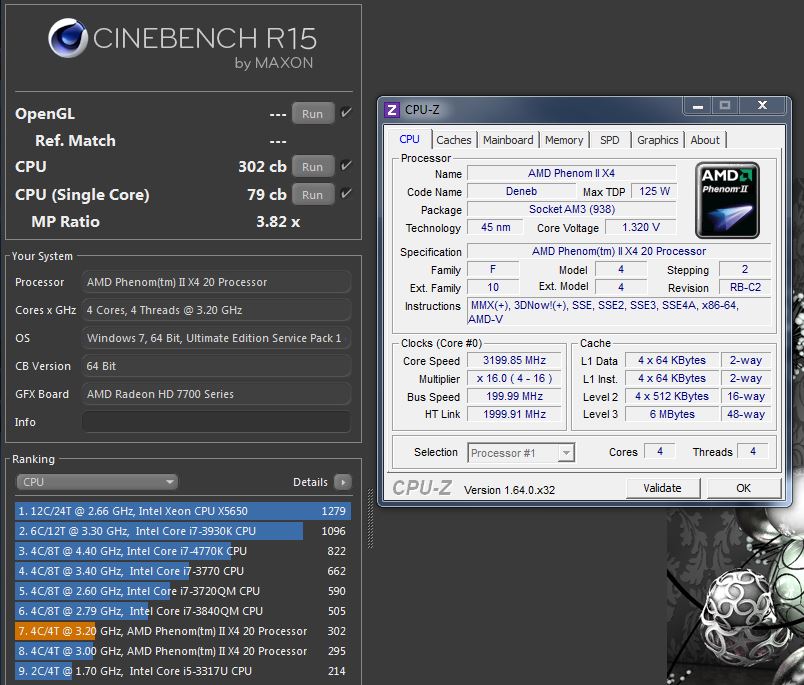
Task: Click the GFX Board field
Action: click(216, 394)
